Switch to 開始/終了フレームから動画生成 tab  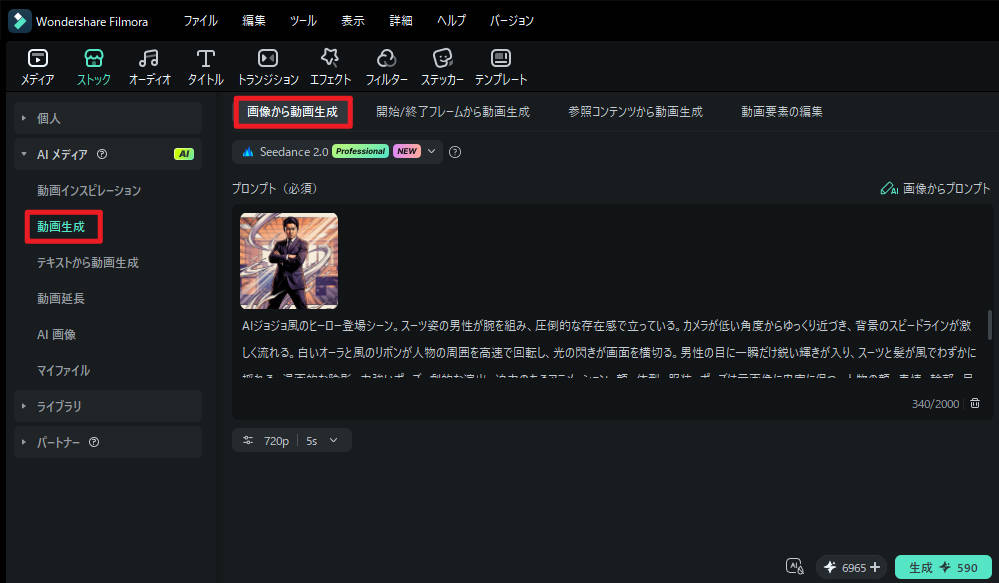point(453,112)
